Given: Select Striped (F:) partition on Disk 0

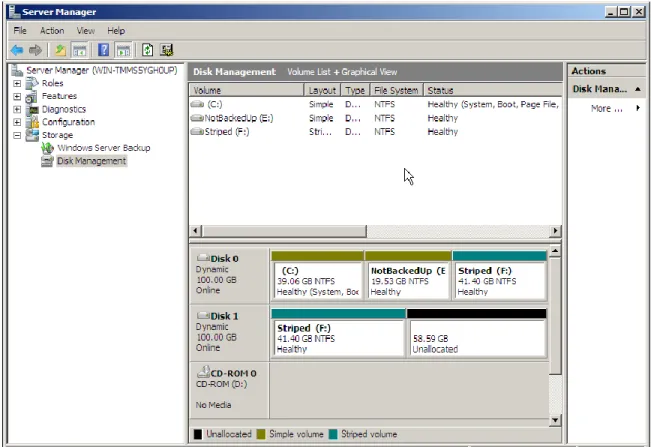Looking at the screenshot, I should coord(499,275).
